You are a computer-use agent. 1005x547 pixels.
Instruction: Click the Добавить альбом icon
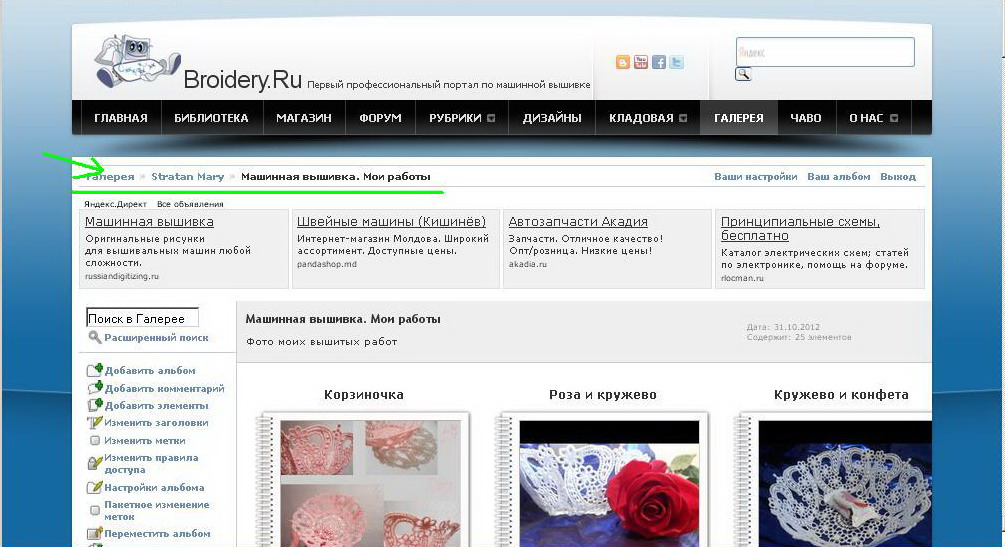click(x=95, y=370)
